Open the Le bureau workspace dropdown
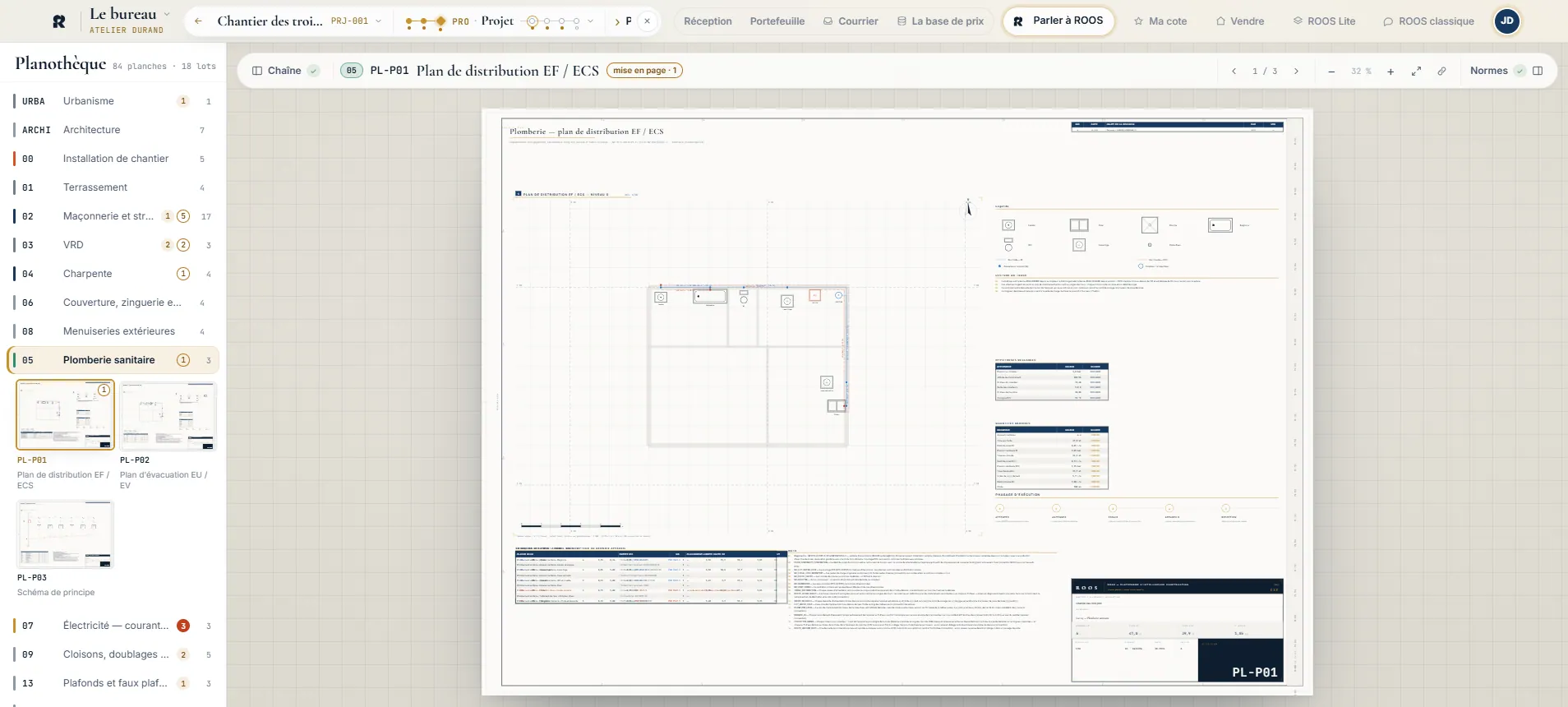 (x=167, y=14)
